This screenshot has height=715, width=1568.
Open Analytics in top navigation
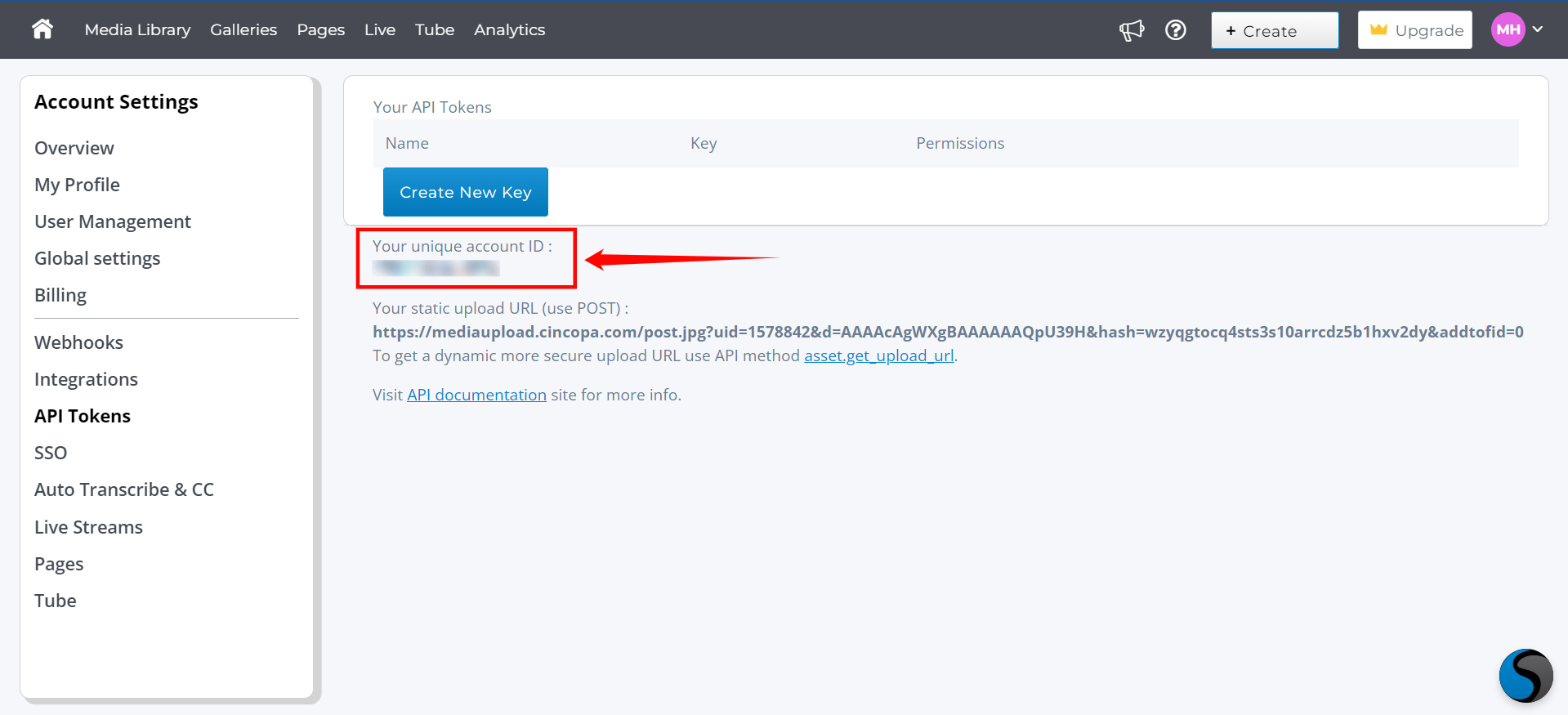click(509, 30)
